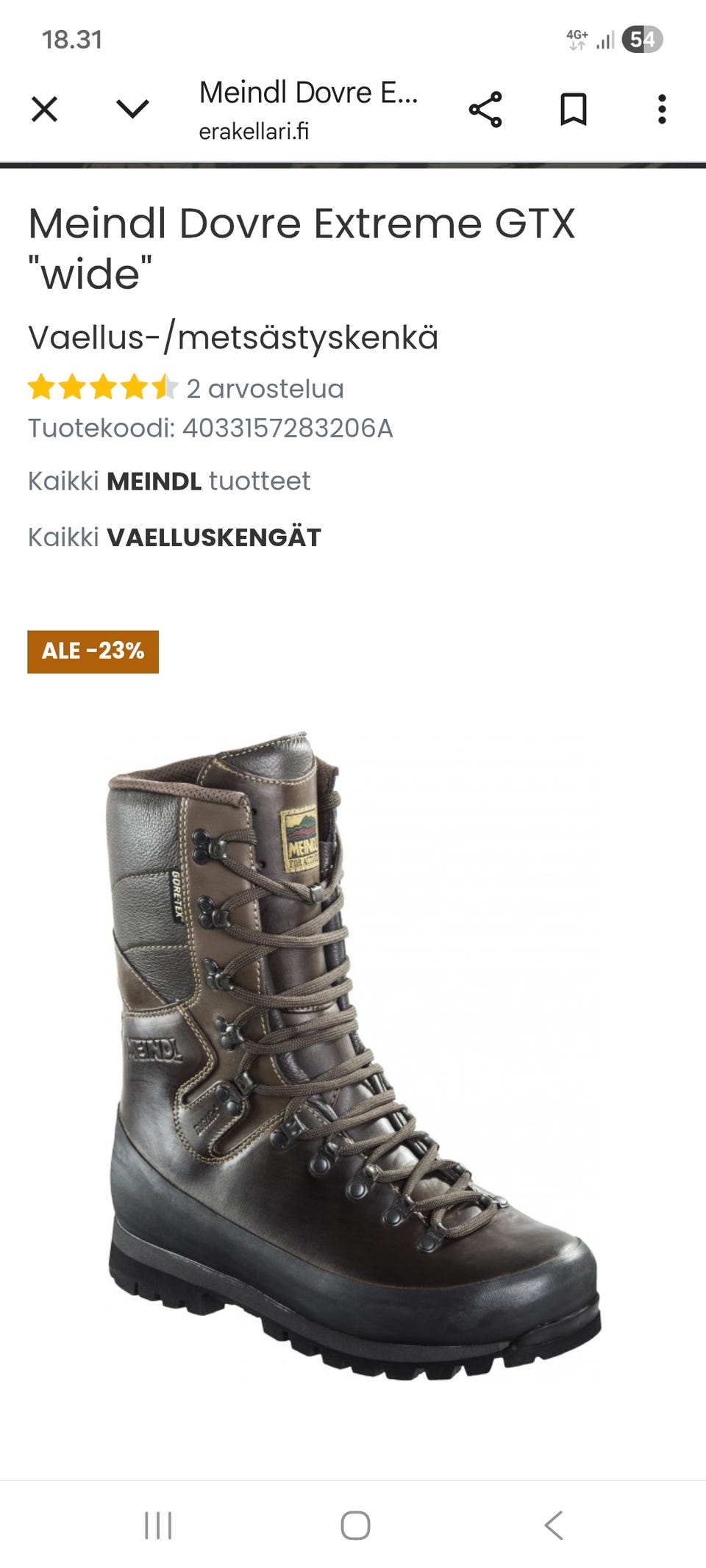The image size is (706, 1568).
Task: Open the 2 arvostelua reviews link
Action: pos(265,388)
